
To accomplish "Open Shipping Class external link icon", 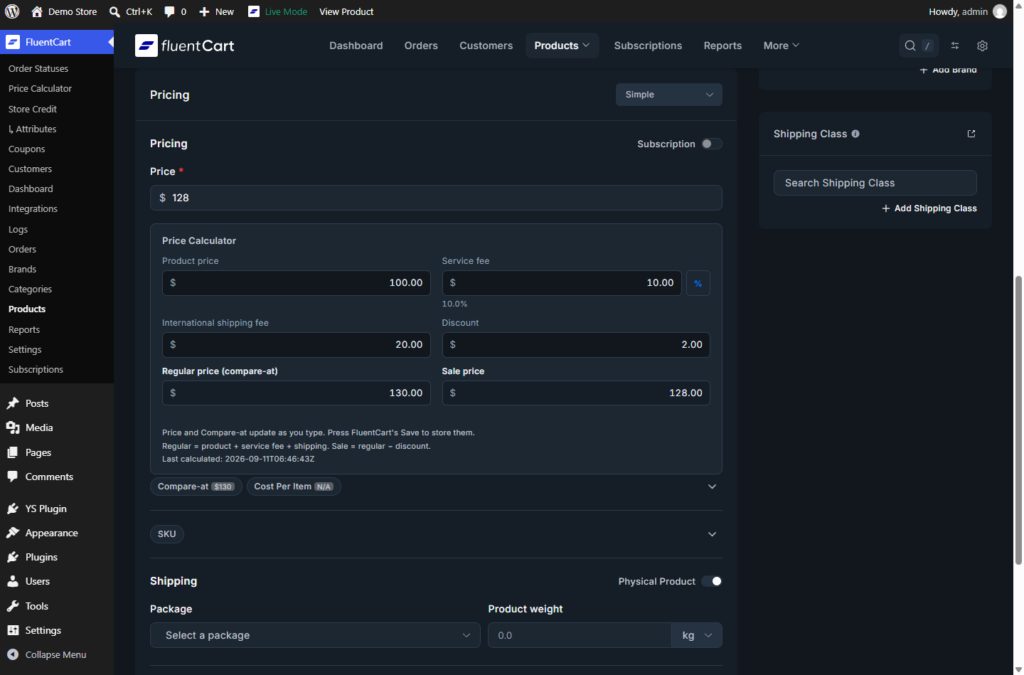I will [x=971, y=134].
